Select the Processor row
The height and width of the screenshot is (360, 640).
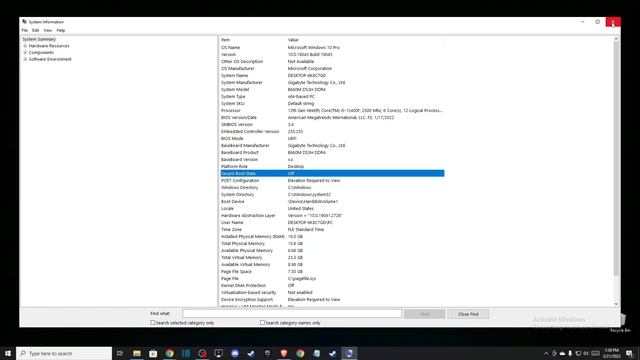[332, 111]
